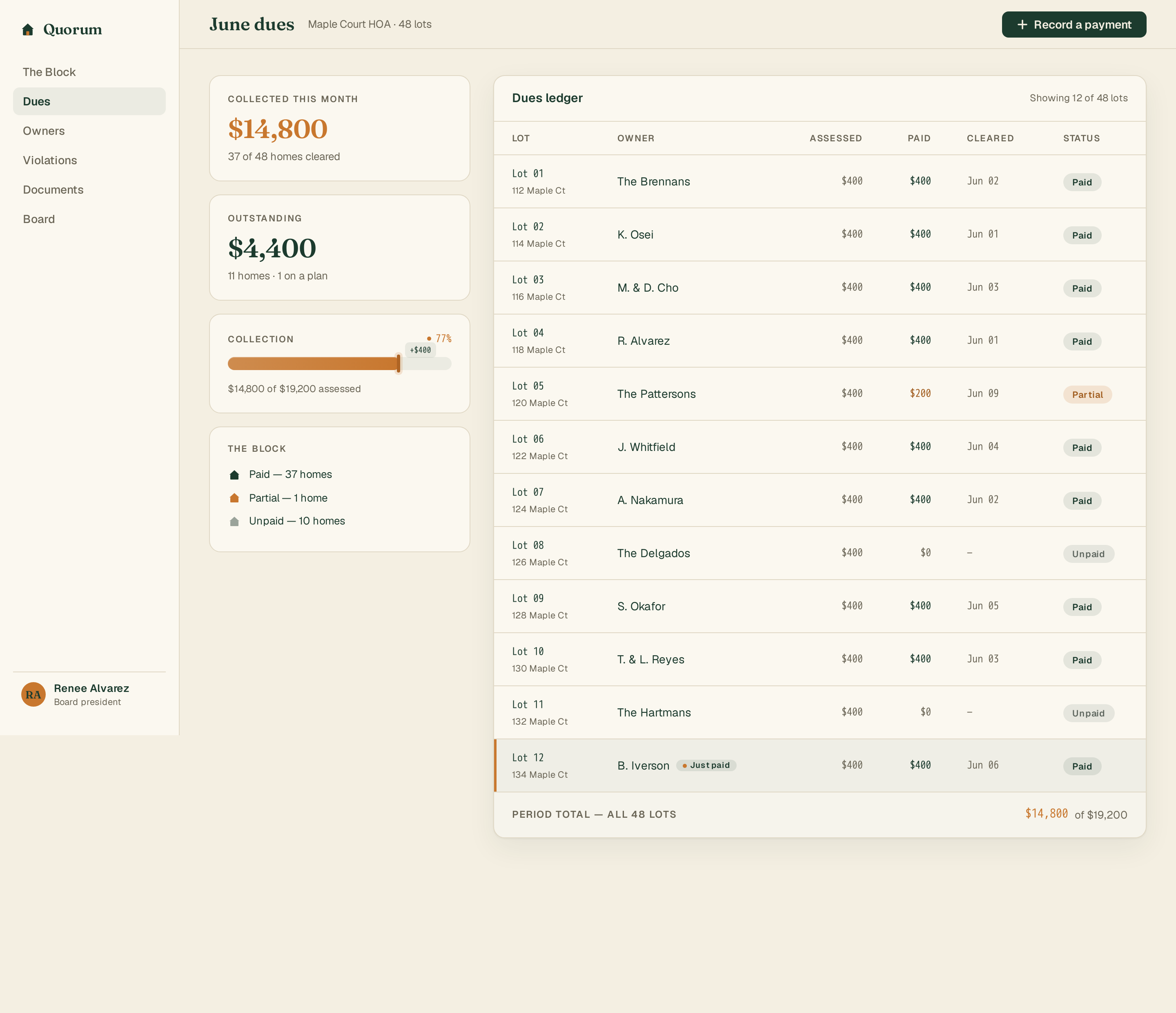Click the Unpaid status pill for Lot 11
The height and width of the screenshot is (1013, 1176).
pyautogui.click(x=1088, y=713)
